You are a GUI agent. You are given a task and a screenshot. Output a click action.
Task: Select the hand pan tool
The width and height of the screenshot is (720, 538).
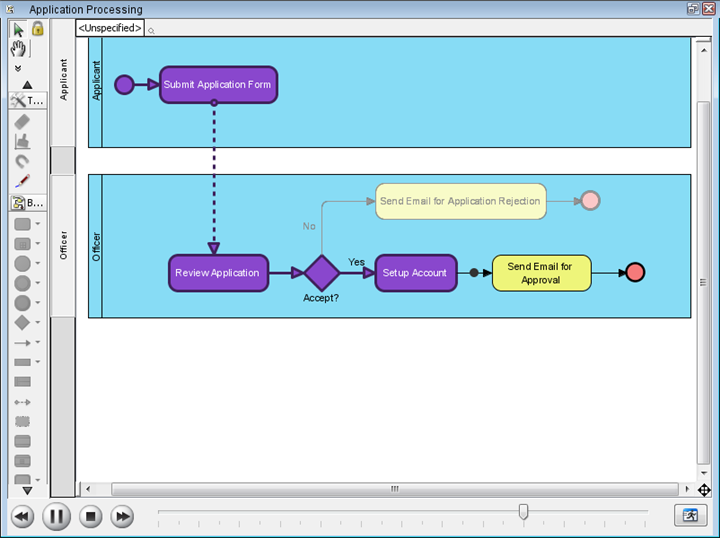pos(18,48)
